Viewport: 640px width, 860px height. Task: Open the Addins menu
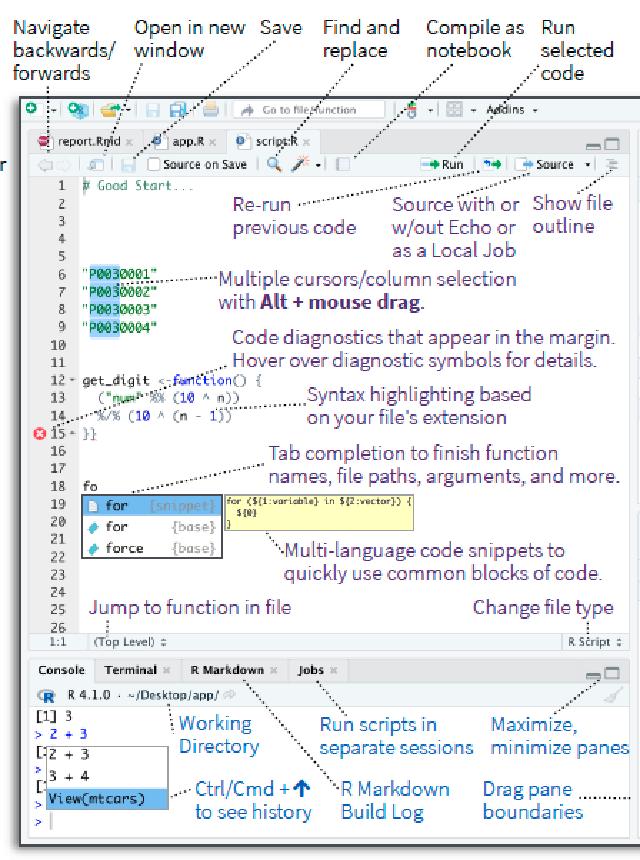[511, 110]
